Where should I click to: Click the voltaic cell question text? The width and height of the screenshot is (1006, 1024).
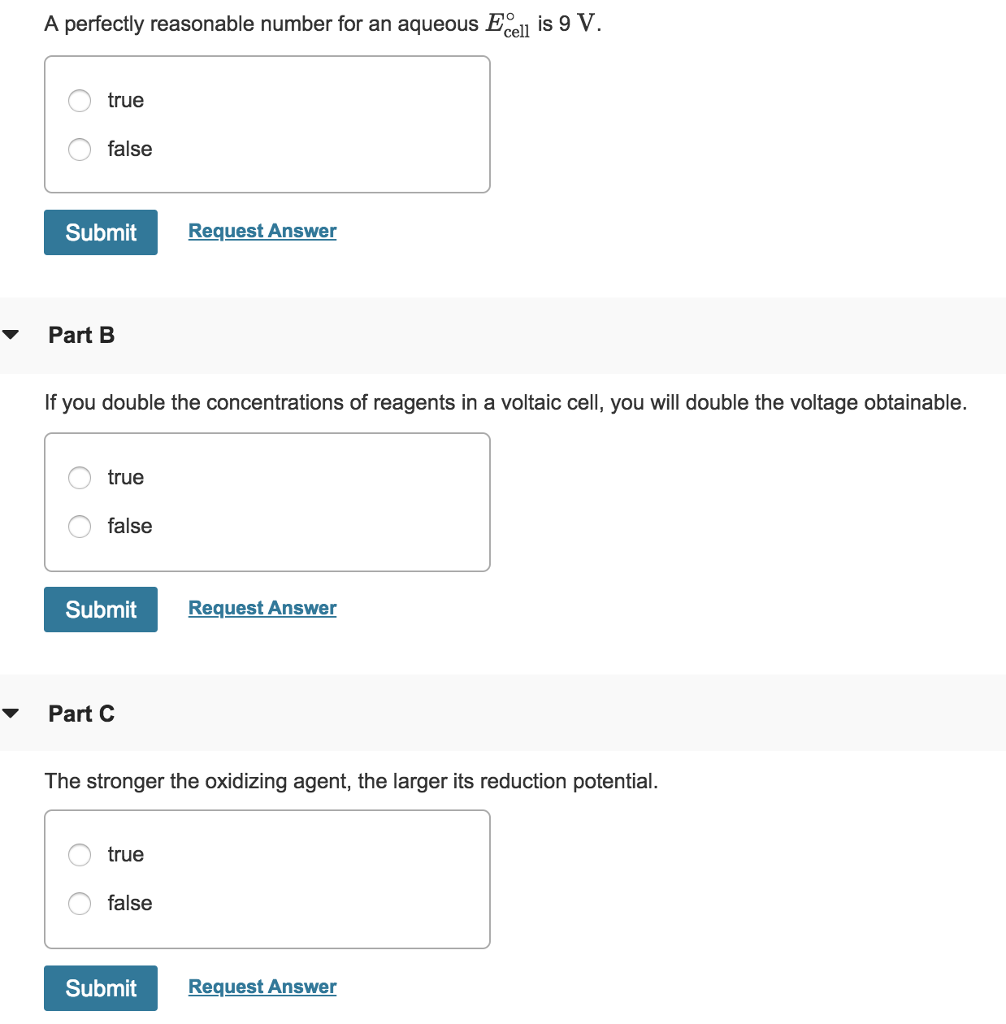click(x=505, y=402)
